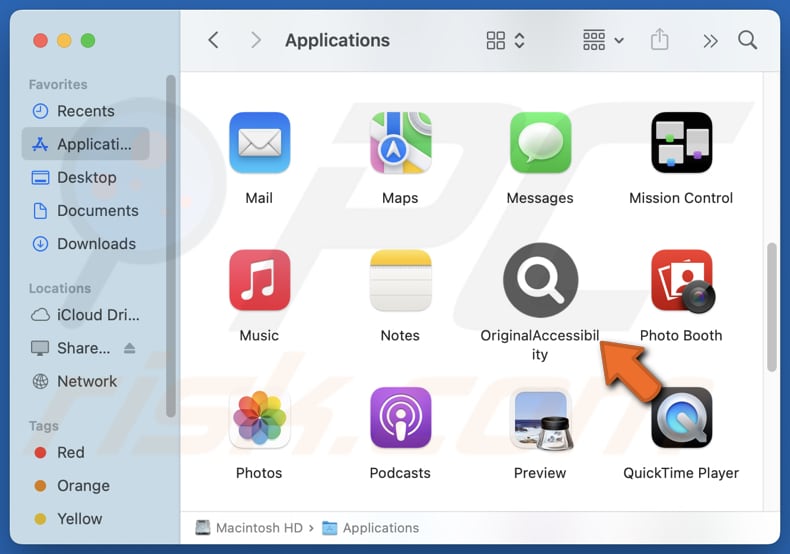Open Downloads in the sidebar
The image size is (790, 554).
(x=86, y=244)
